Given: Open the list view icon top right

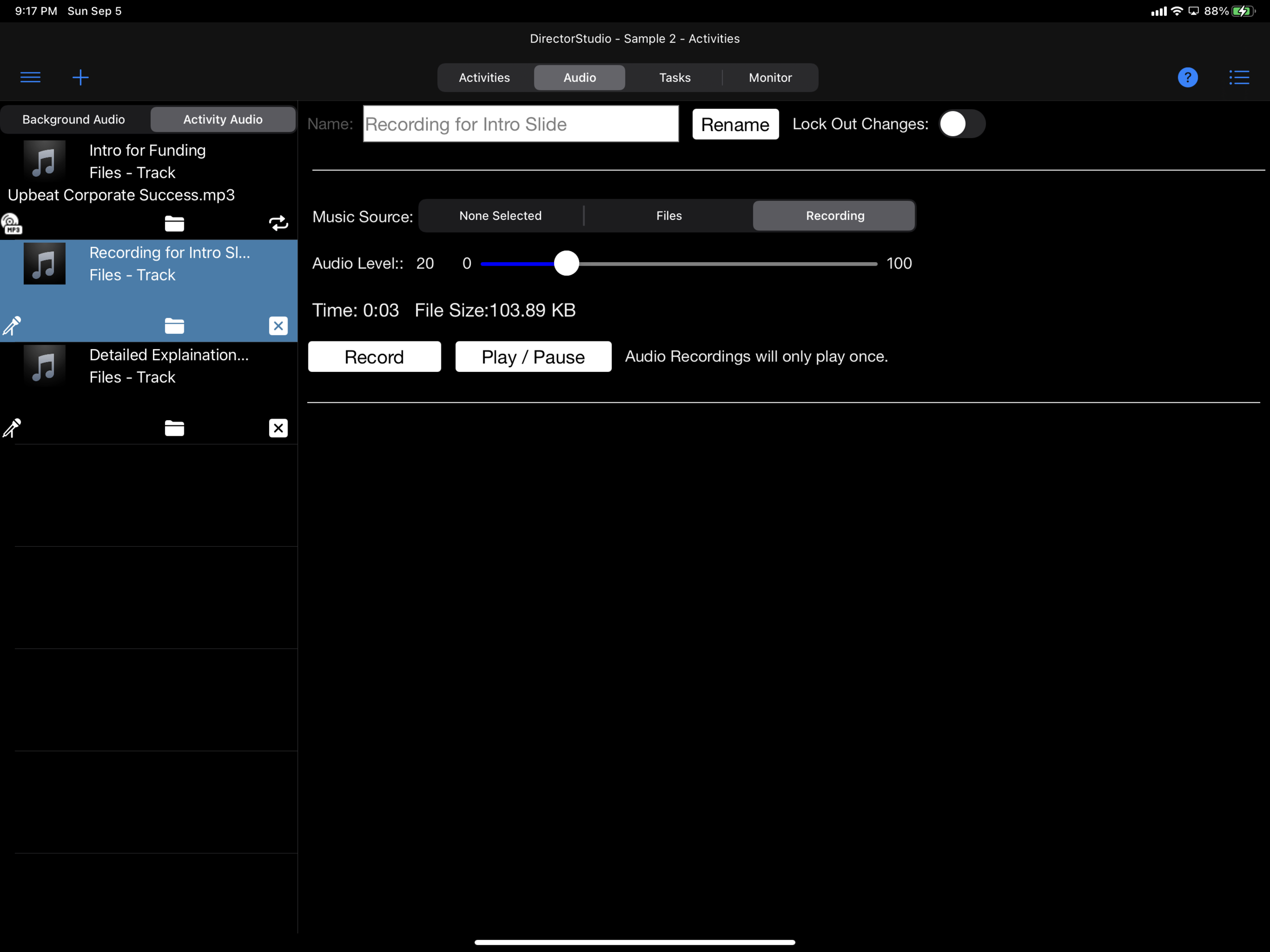Looking at the screenshot, I should 1239,77.
